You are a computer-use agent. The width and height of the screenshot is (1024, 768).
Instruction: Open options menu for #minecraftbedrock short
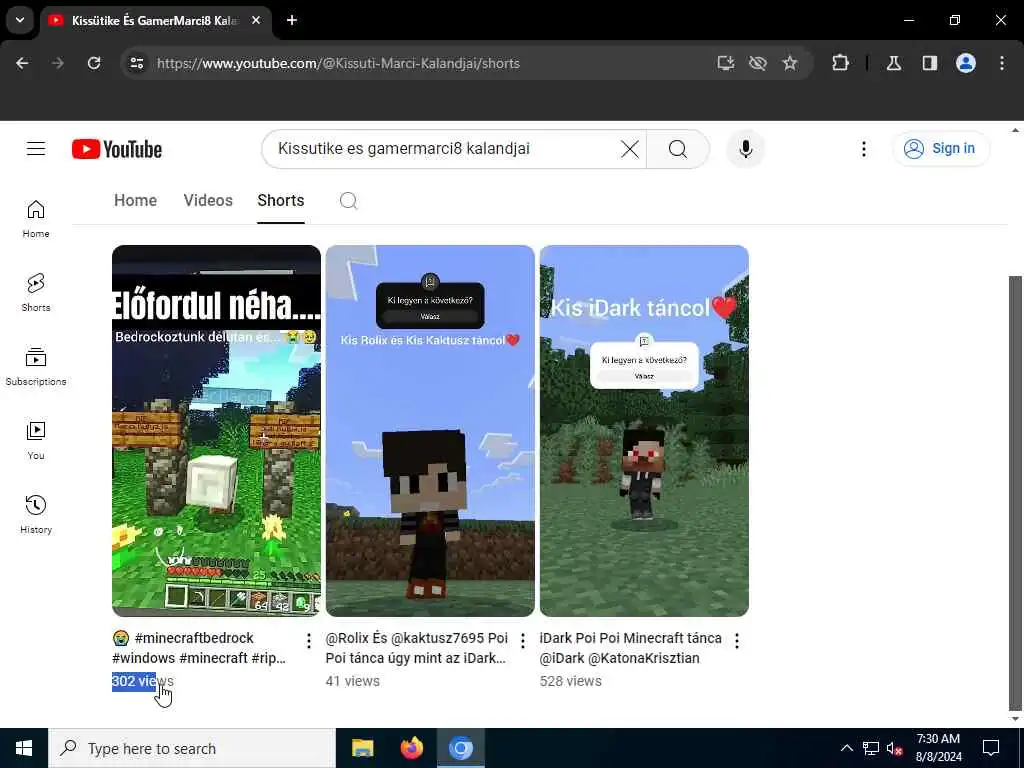[309, 641]
